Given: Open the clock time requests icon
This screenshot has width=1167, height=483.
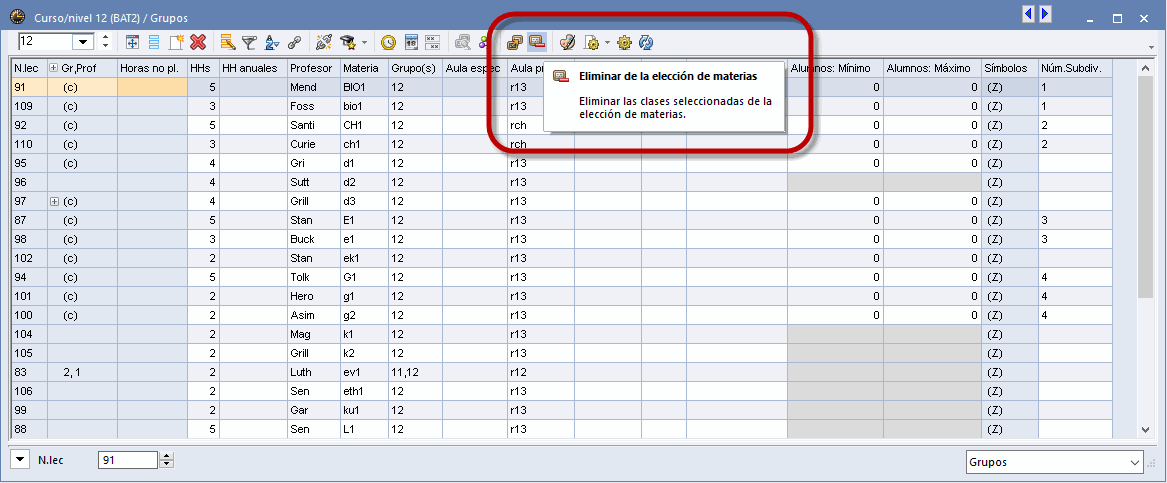Looking at the screenshot, I should 388,42.
